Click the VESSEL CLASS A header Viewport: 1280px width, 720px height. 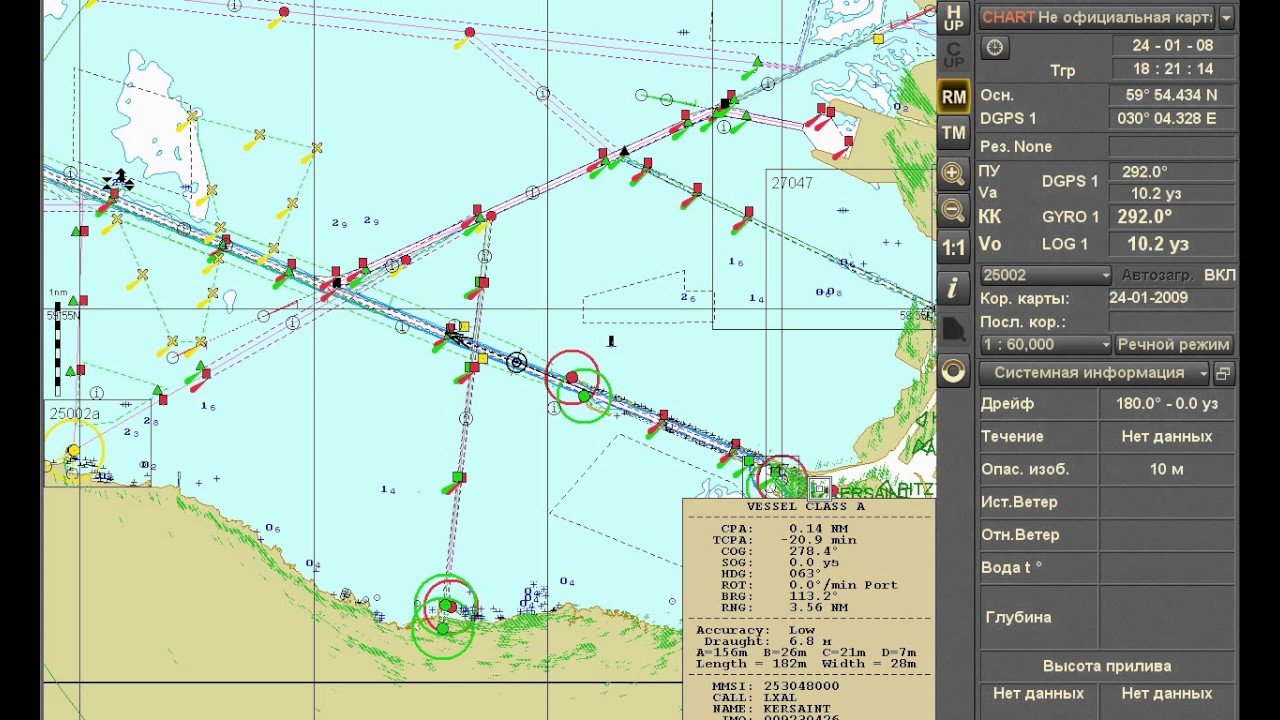tap(806, 507)
